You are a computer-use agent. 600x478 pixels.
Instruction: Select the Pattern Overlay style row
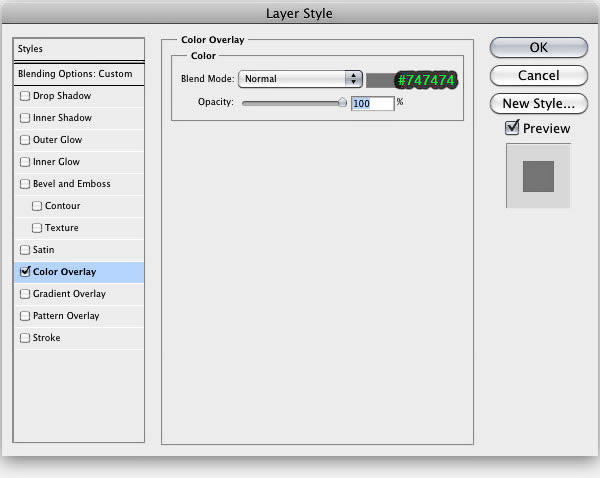79,316
